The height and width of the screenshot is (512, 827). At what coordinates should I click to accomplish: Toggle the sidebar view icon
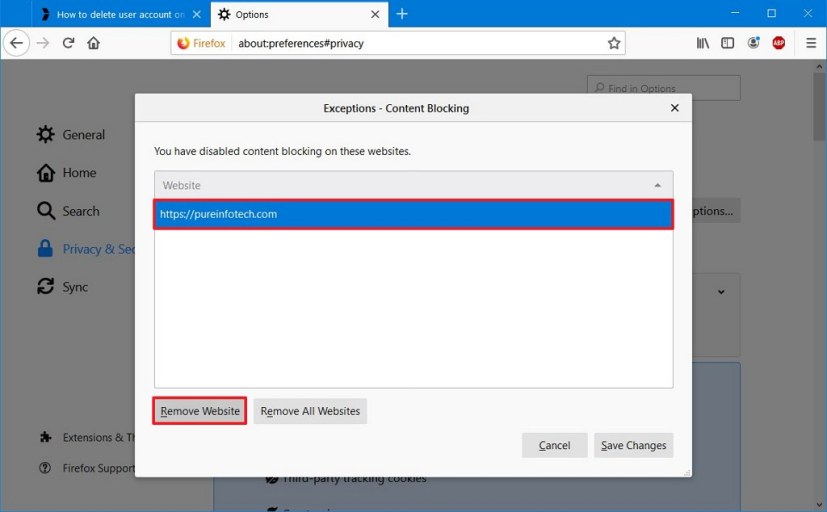tap(727, 43)
